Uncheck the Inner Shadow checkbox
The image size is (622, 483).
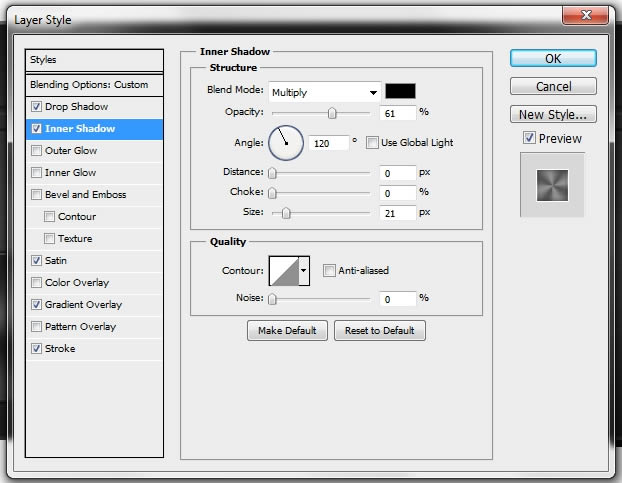pyautogui.click(x=36, y=128)
